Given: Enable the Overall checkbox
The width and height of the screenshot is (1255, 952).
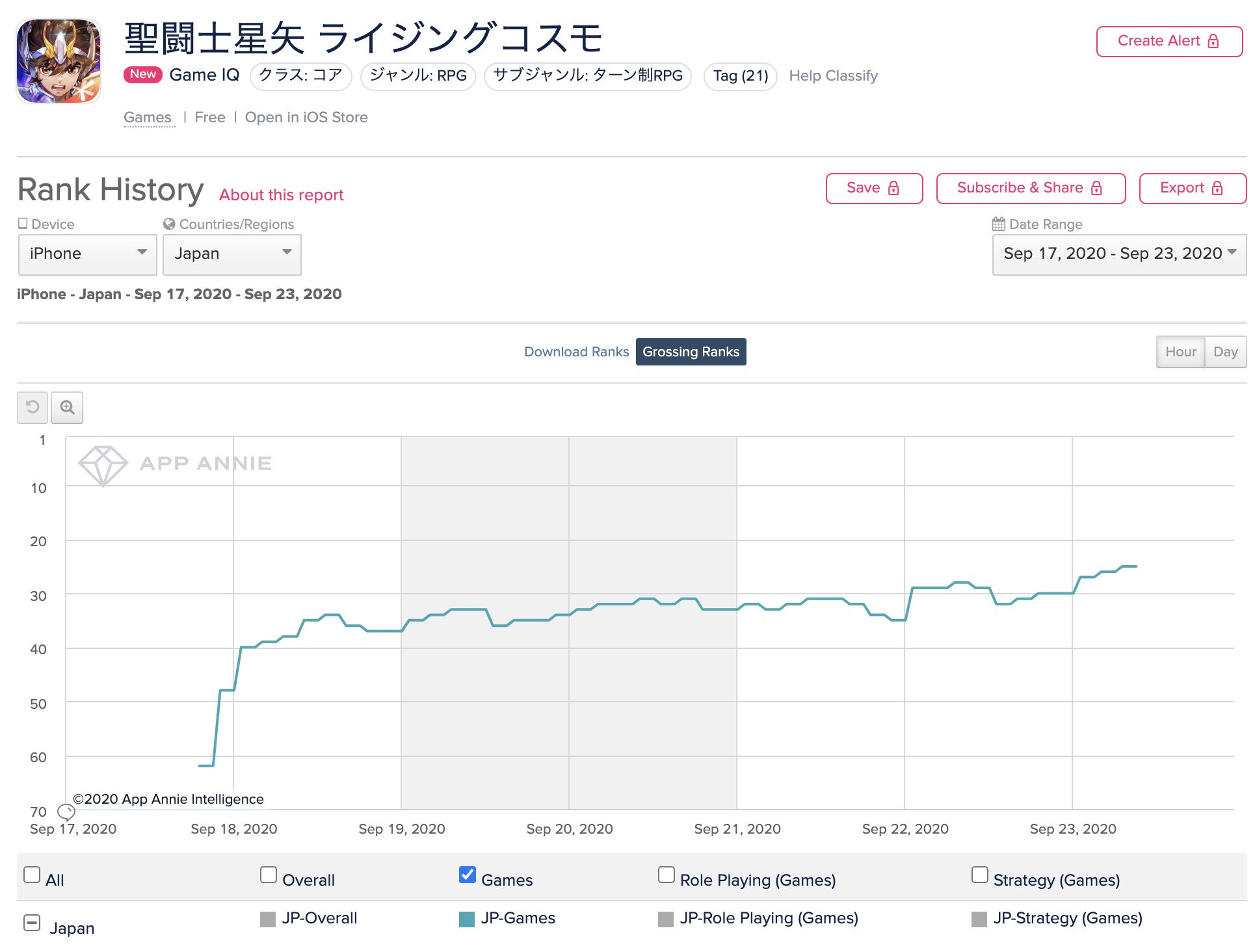Looking at the screenshot, I should [269, 875].
